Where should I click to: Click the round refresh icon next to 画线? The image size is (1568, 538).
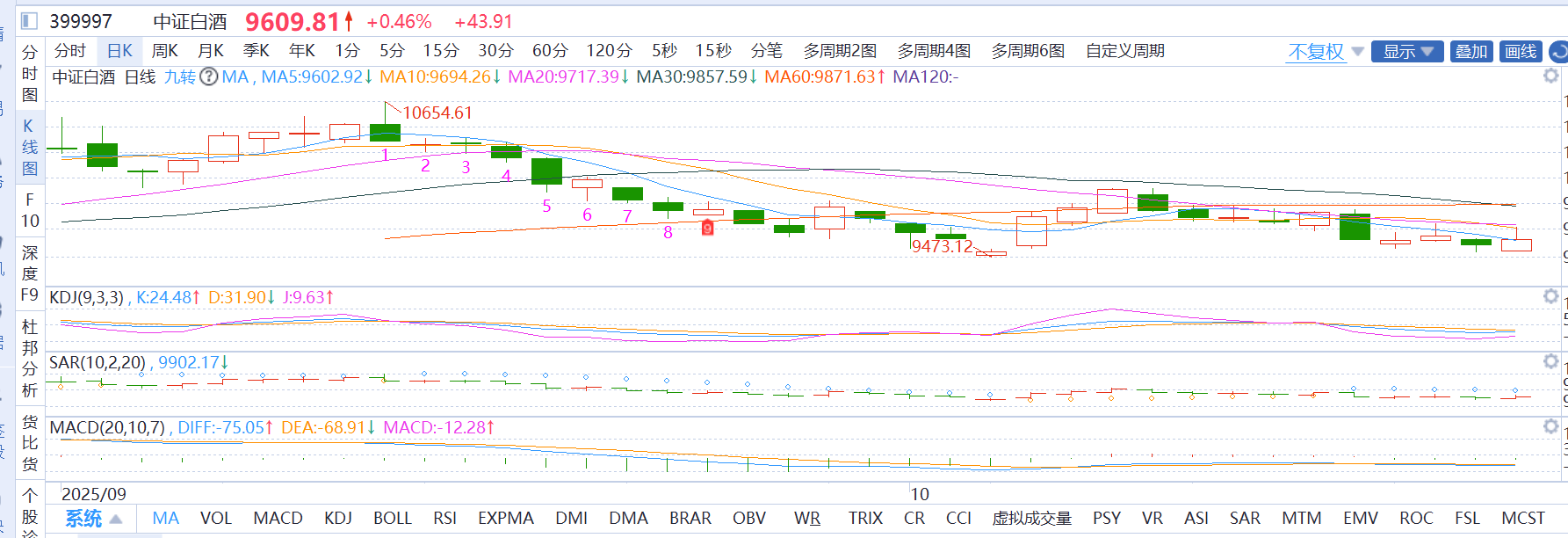[x=1558, y=52]
